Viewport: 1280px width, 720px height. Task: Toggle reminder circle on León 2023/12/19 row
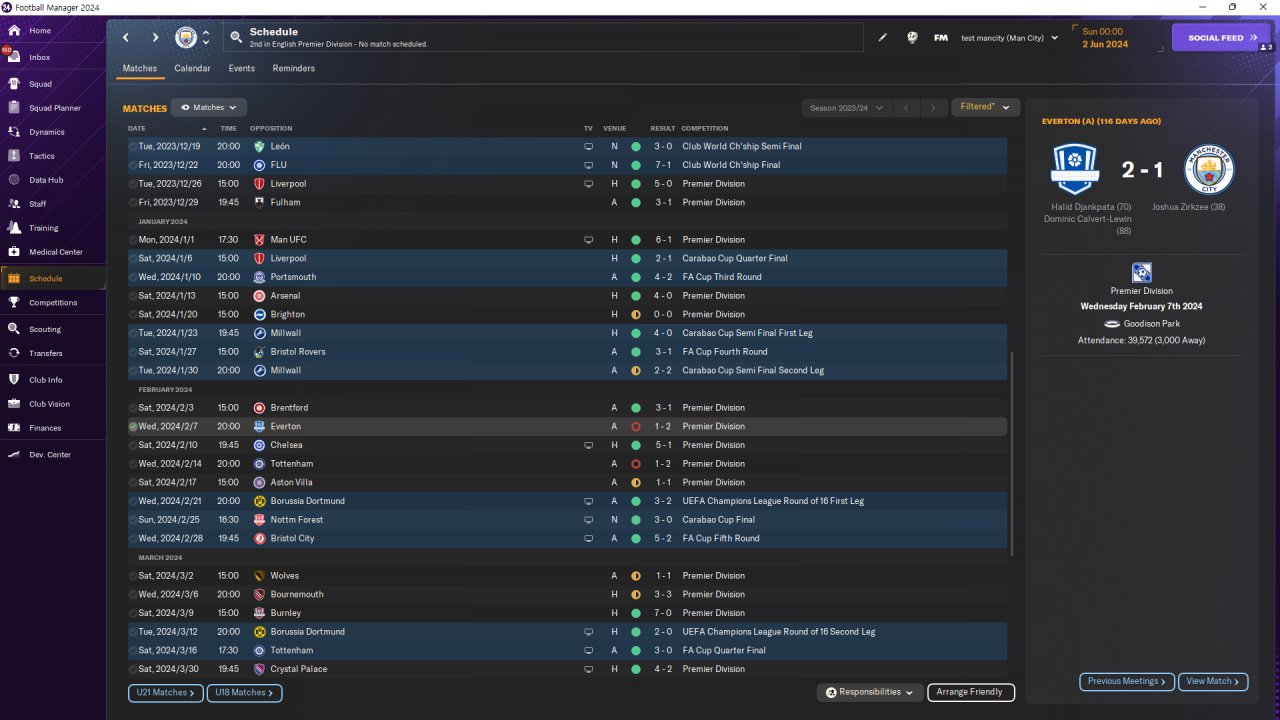coord(133,146)
